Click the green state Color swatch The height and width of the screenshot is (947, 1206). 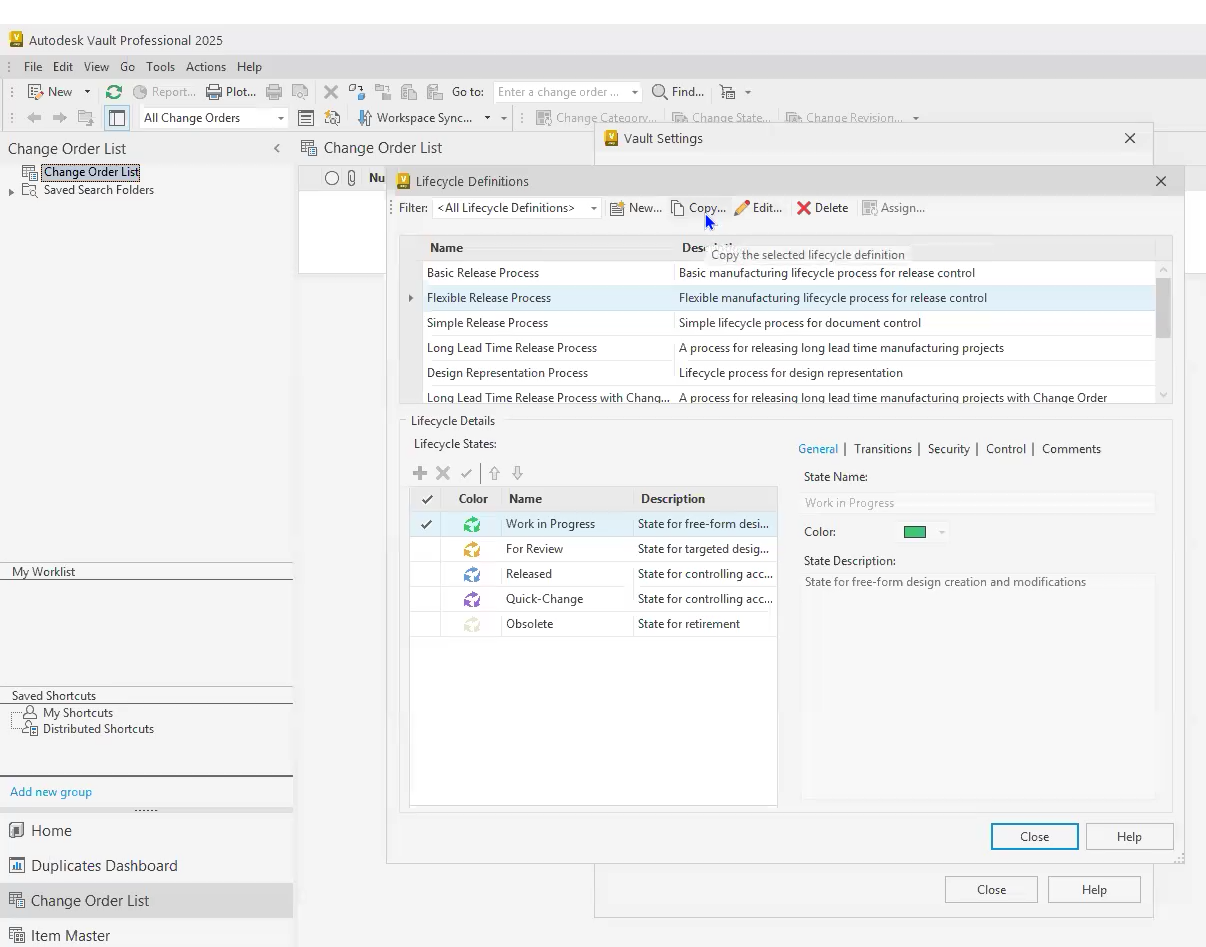point(915,532)
